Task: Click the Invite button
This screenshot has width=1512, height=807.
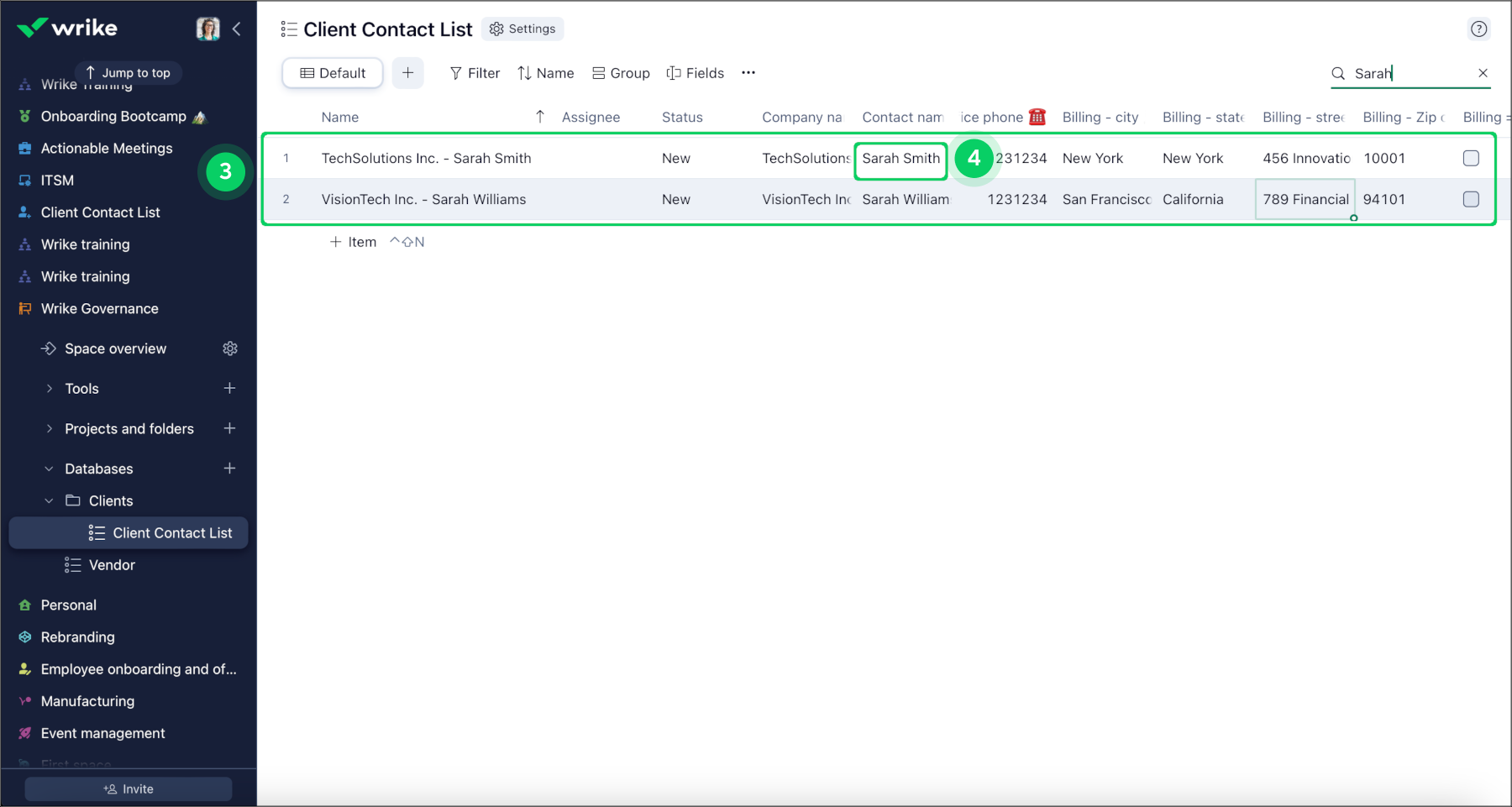Action: point(129,789)
